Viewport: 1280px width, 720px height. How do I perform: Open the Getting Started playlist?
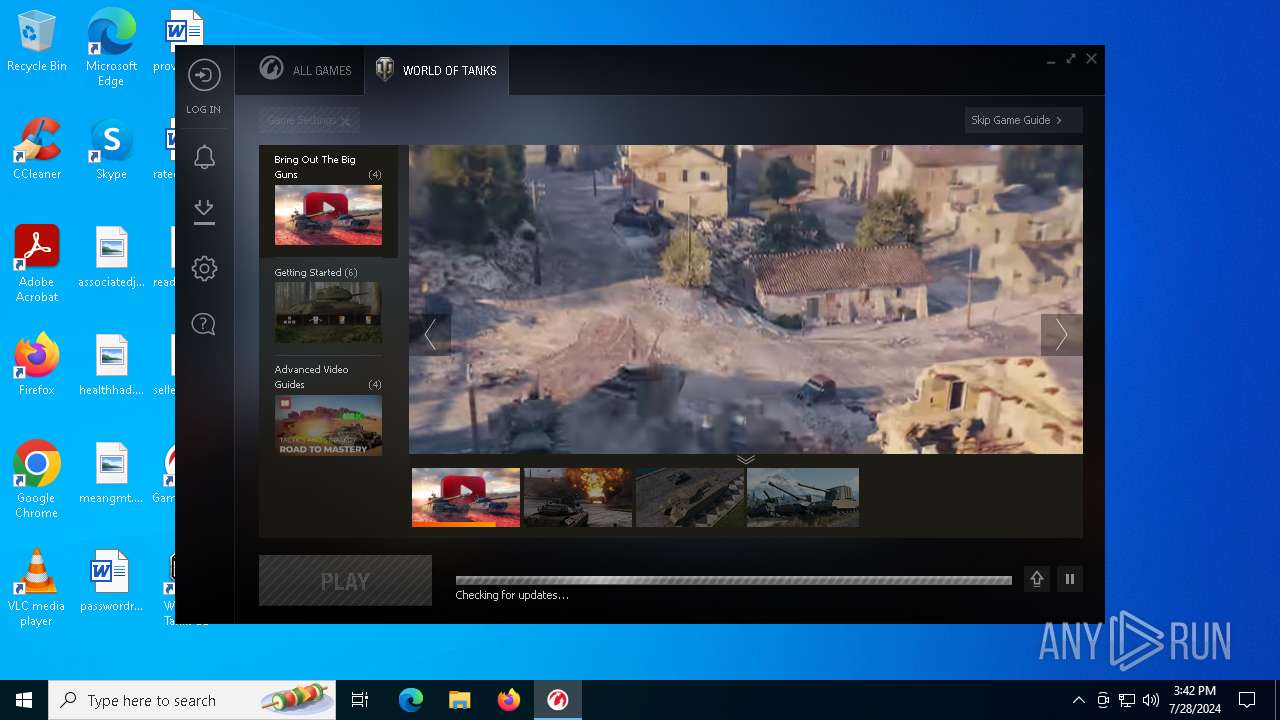pyautogui.click(x=328, y=305)
